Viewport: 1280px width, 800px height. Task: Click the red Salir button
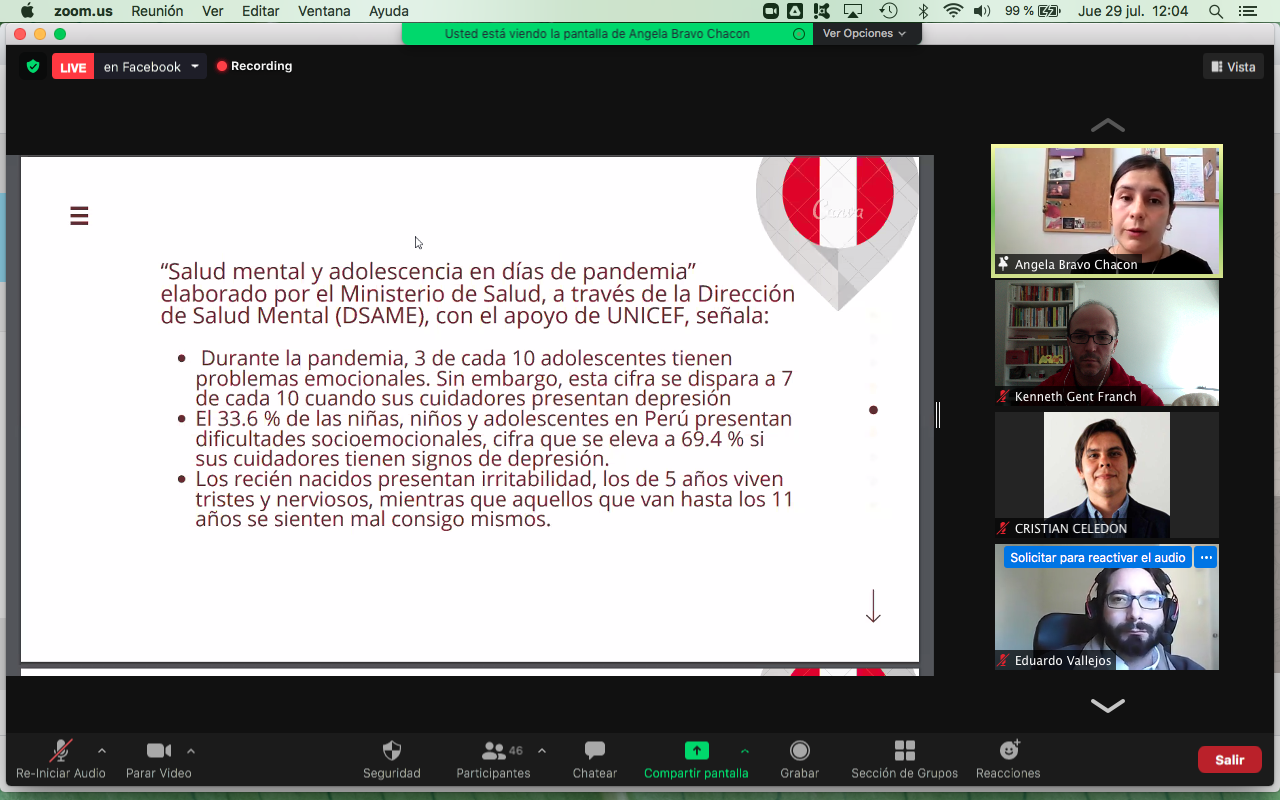click(x=1229, y=760)
